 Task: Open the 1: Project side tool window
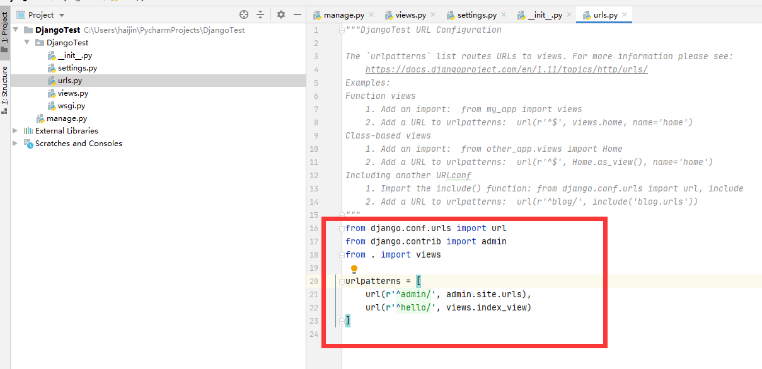click(5, 32)
